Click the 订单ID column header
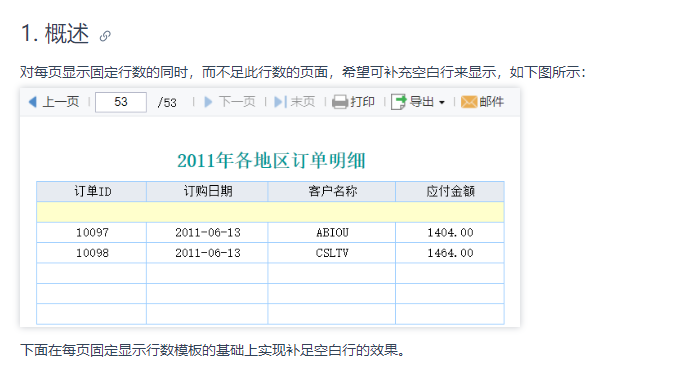The height and width of the screenshot is (368, 691). click(92, 191)
